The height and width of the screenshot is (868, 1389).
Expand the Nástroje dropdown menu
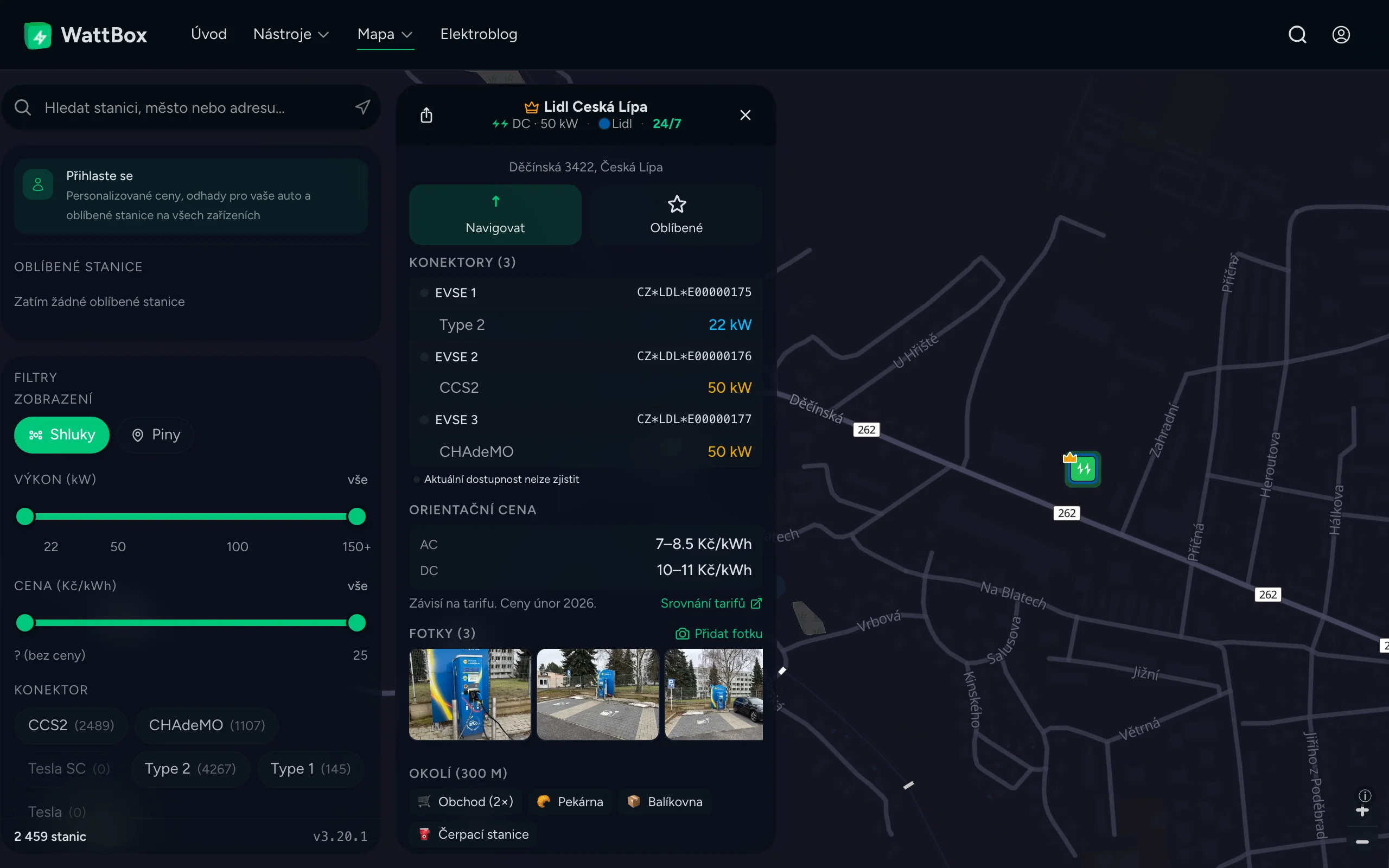tap(291, 34)
